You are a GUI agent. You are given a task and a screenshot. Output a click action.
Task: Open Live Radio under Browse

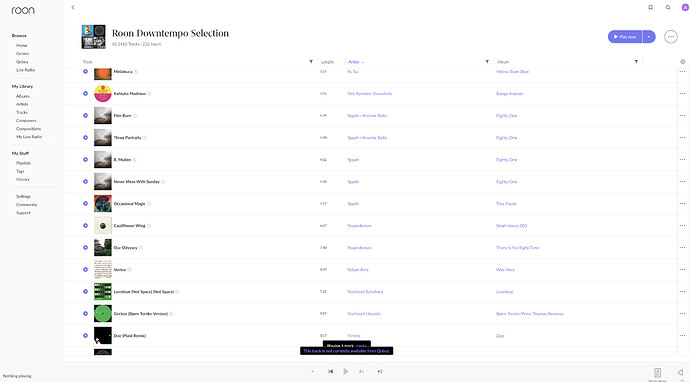click(26, 70)
